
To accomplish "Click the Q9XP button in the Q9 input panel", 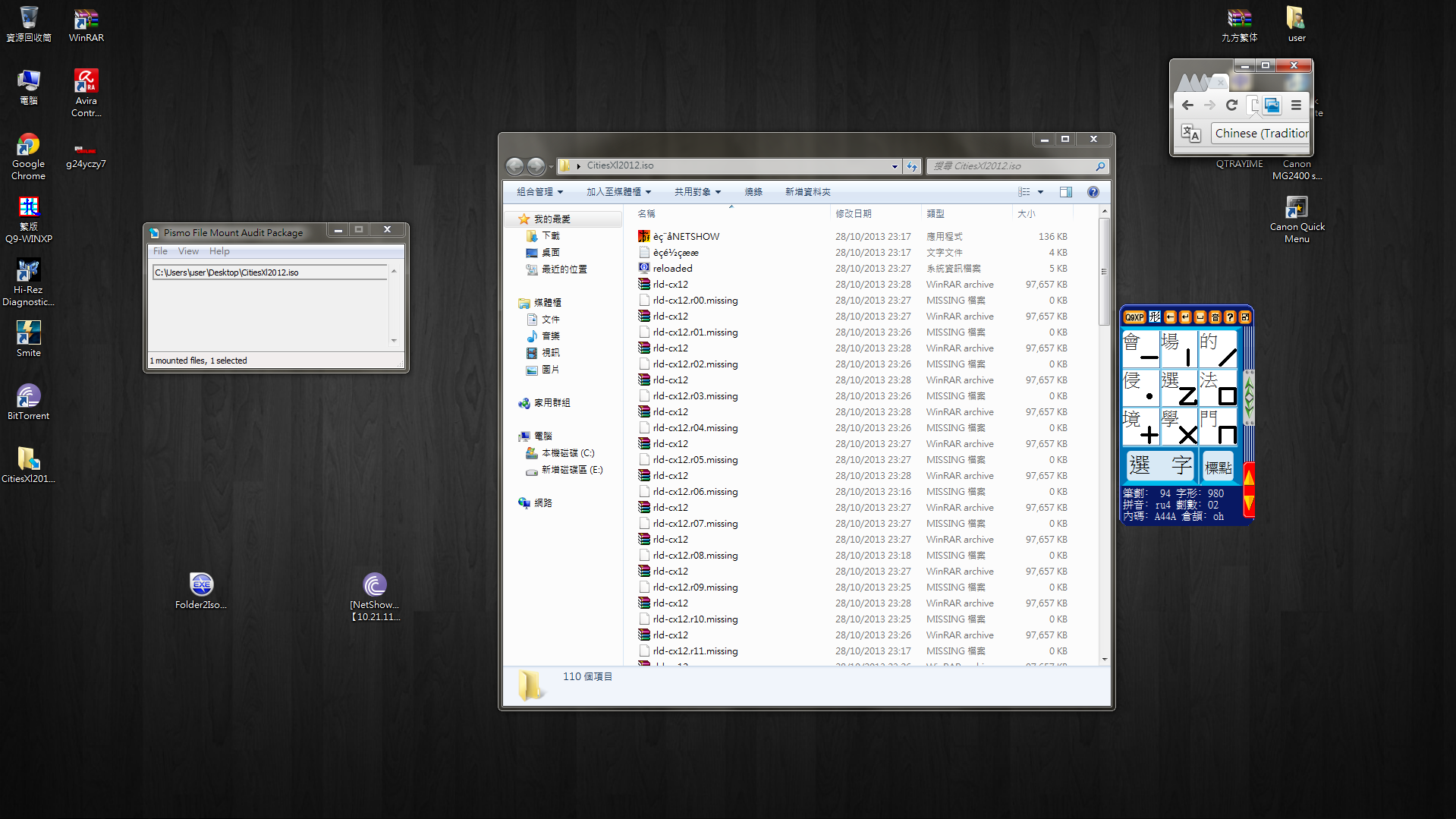I will (x=1134, y=317).
